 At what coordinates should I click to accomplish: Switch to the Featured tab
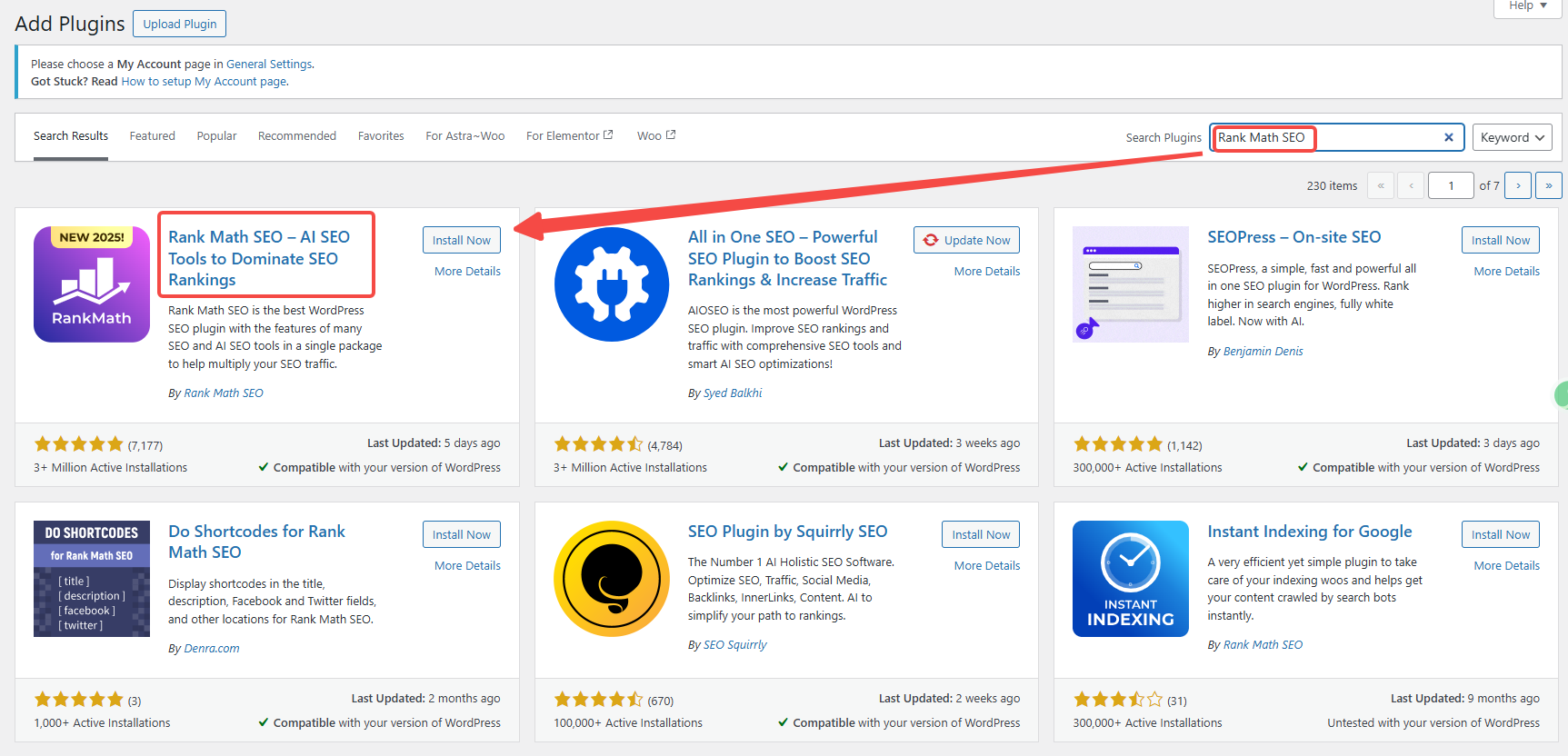coord(152,136)
